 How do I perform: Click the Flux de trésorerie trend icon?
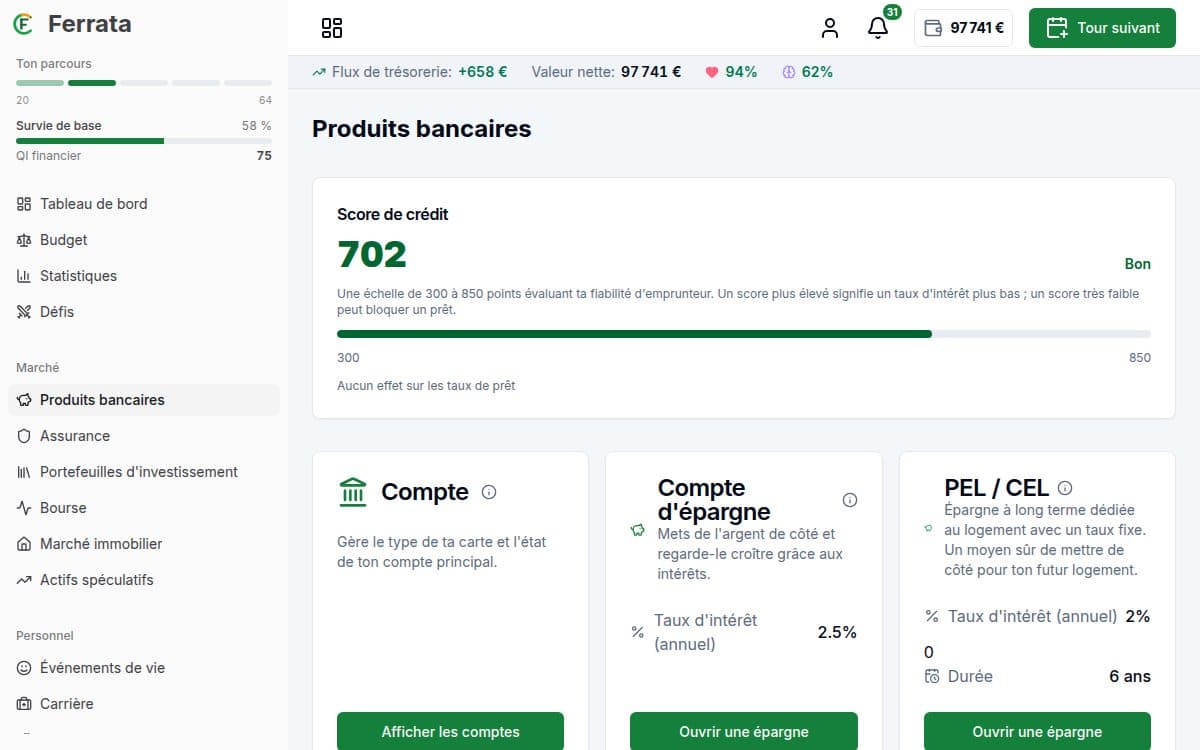pos(319,72)
